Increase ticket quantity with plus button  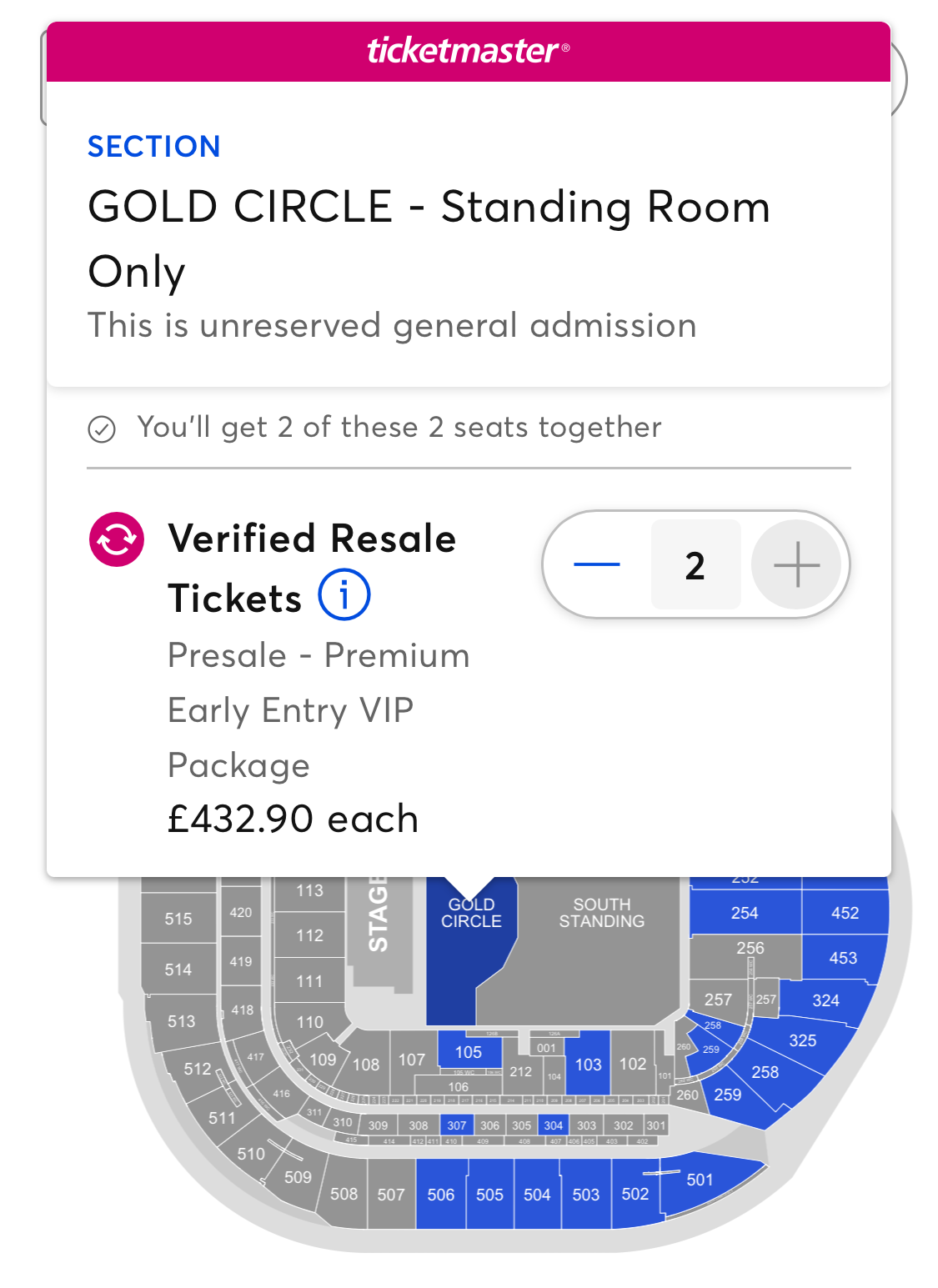click(796, 564)
